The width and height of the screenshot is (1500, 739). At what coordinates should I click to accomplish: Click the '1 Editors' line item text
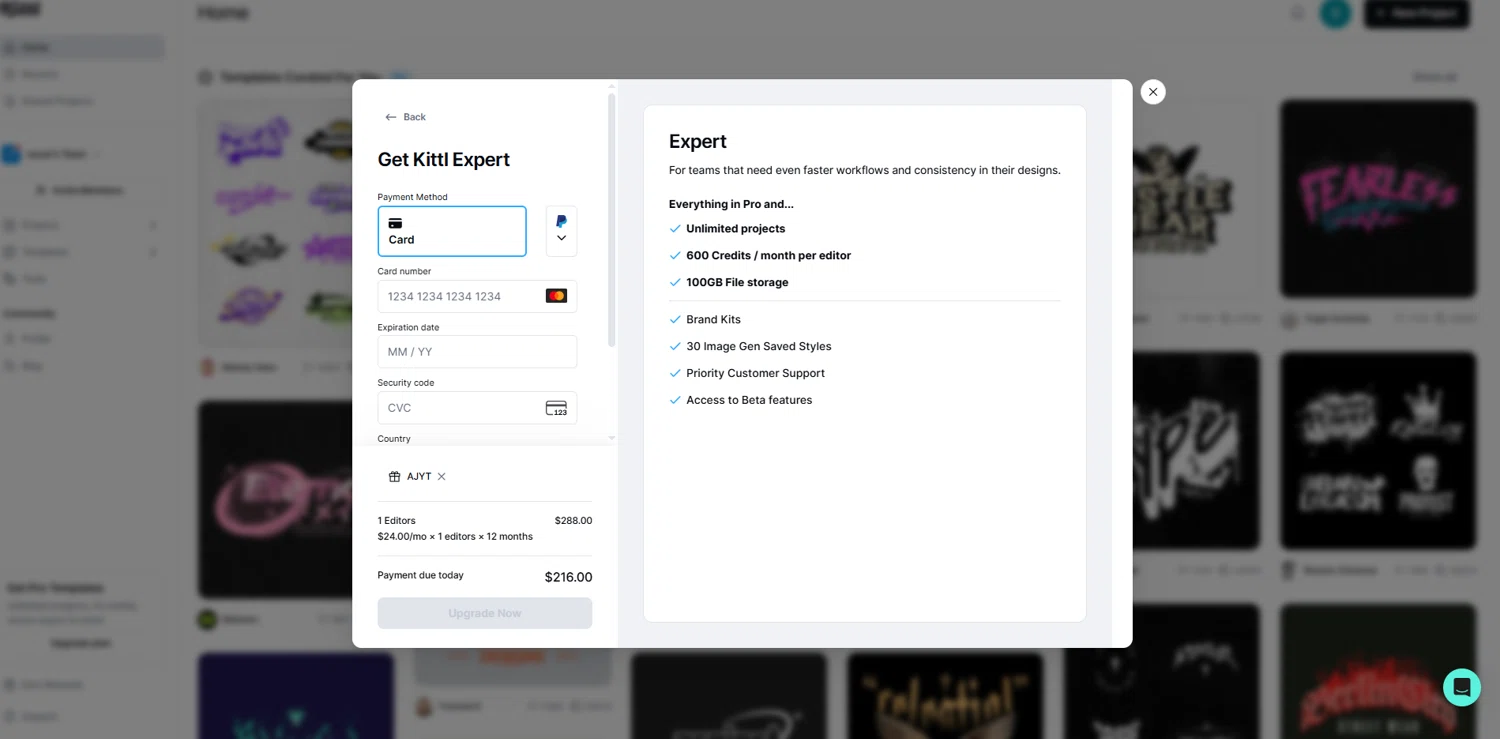tap(396, 521)
